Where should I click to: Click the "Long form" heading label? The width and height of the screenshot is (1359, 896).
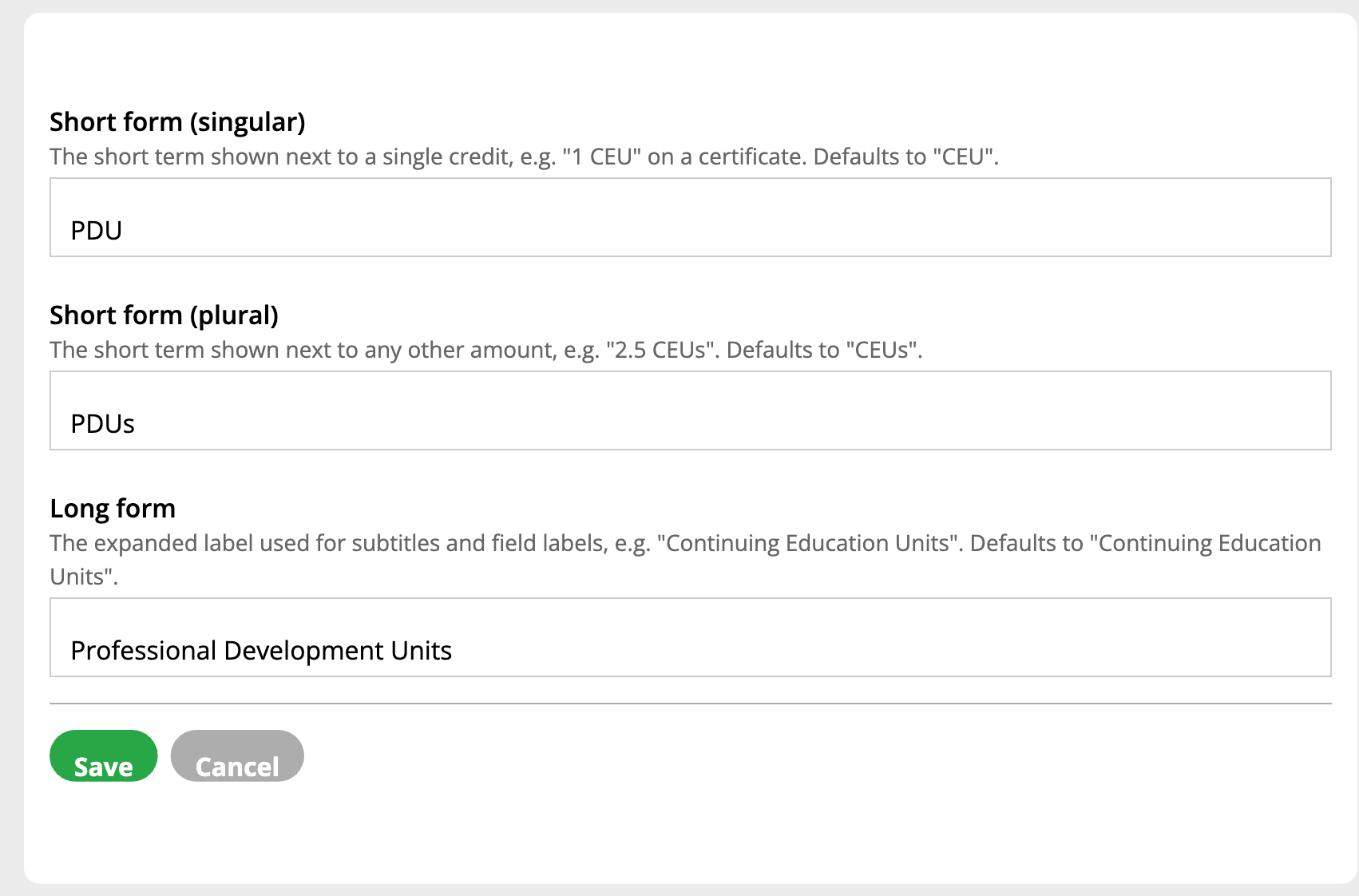coord(113,509)
